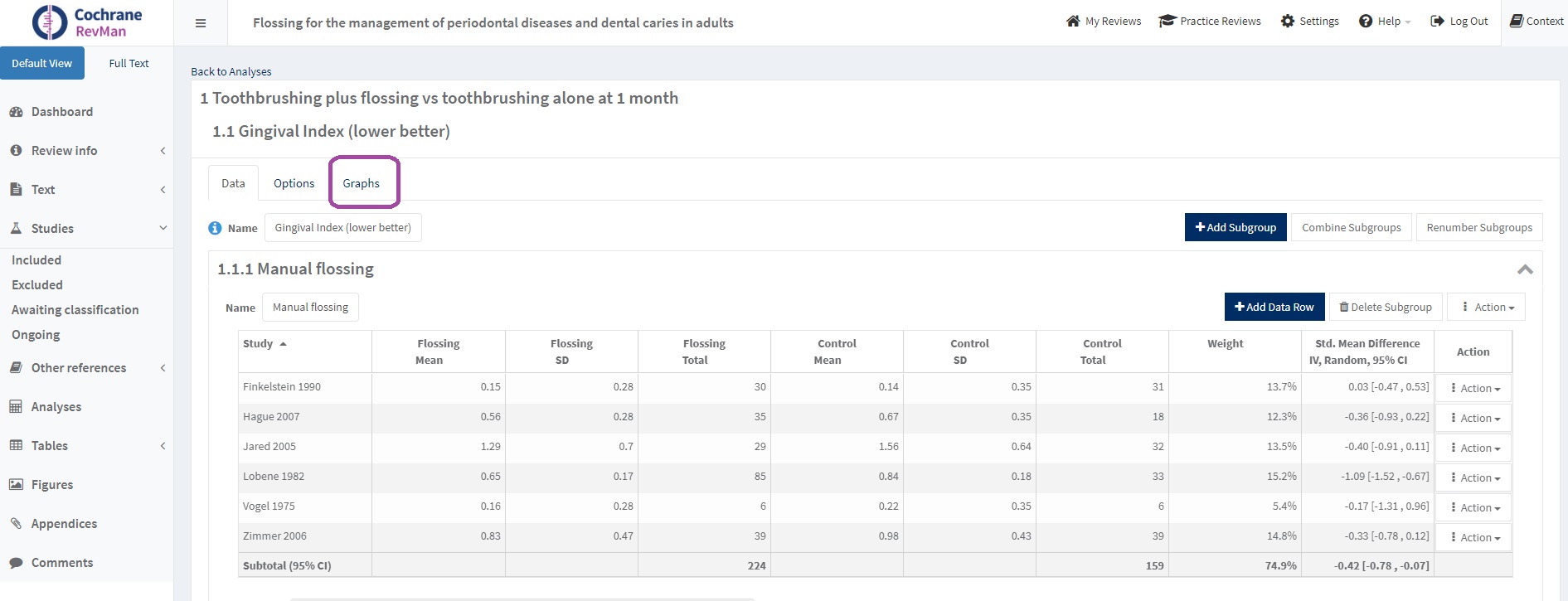
Task: Go to Analyses in sidebar
Action: pyautogui.click(x=56, y=407)
